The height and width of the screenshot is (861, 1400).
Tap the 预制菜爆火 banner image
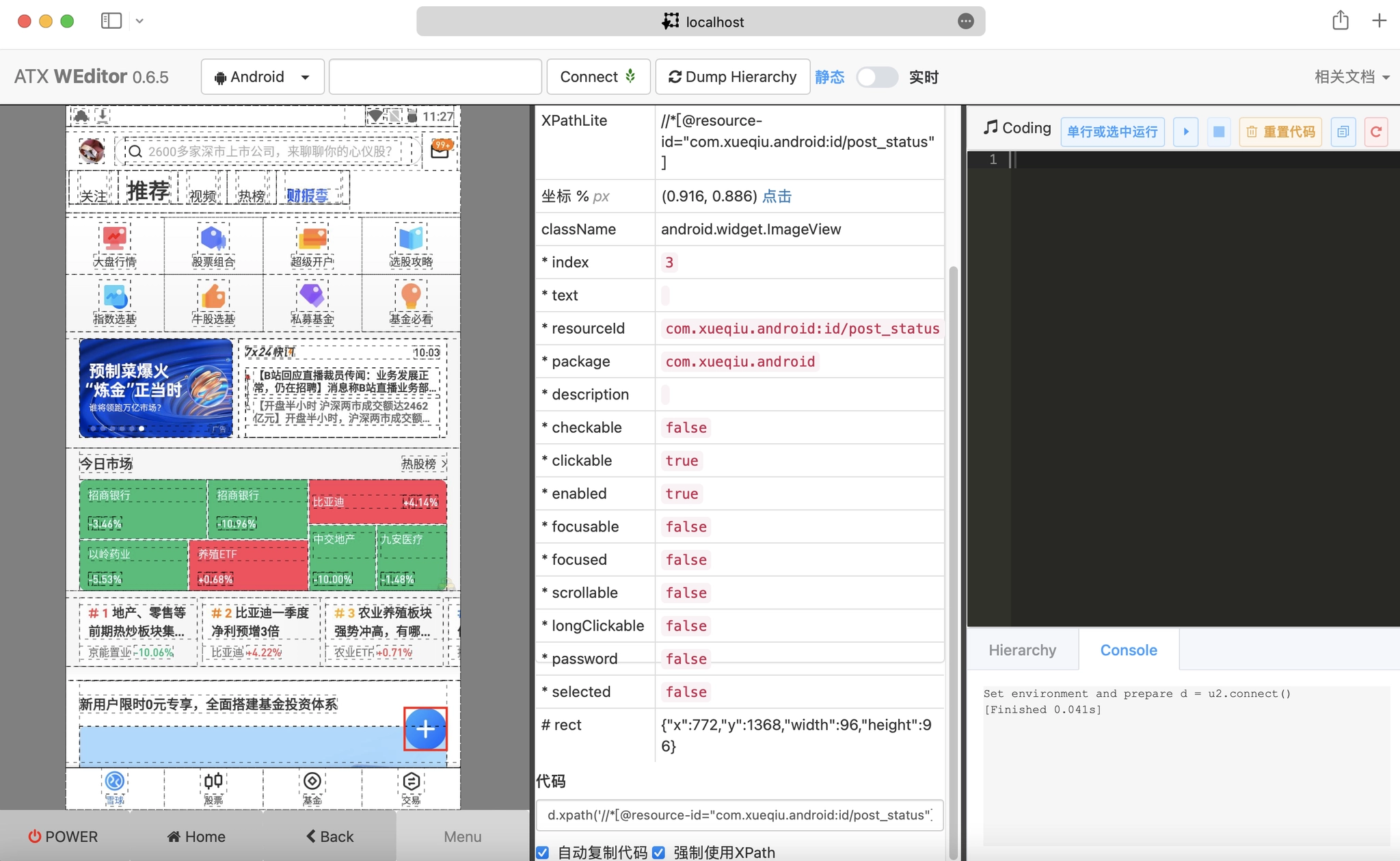pos(156,388)
